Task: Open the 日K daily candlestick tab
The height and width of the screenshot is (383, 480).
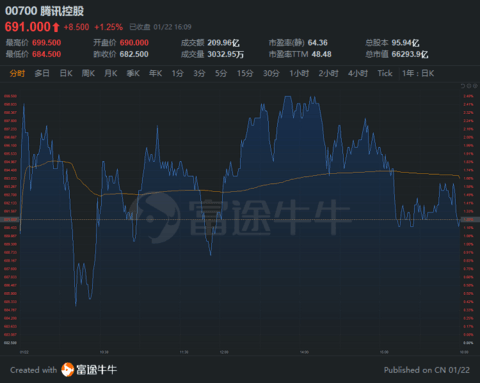Action: (66, 73)
